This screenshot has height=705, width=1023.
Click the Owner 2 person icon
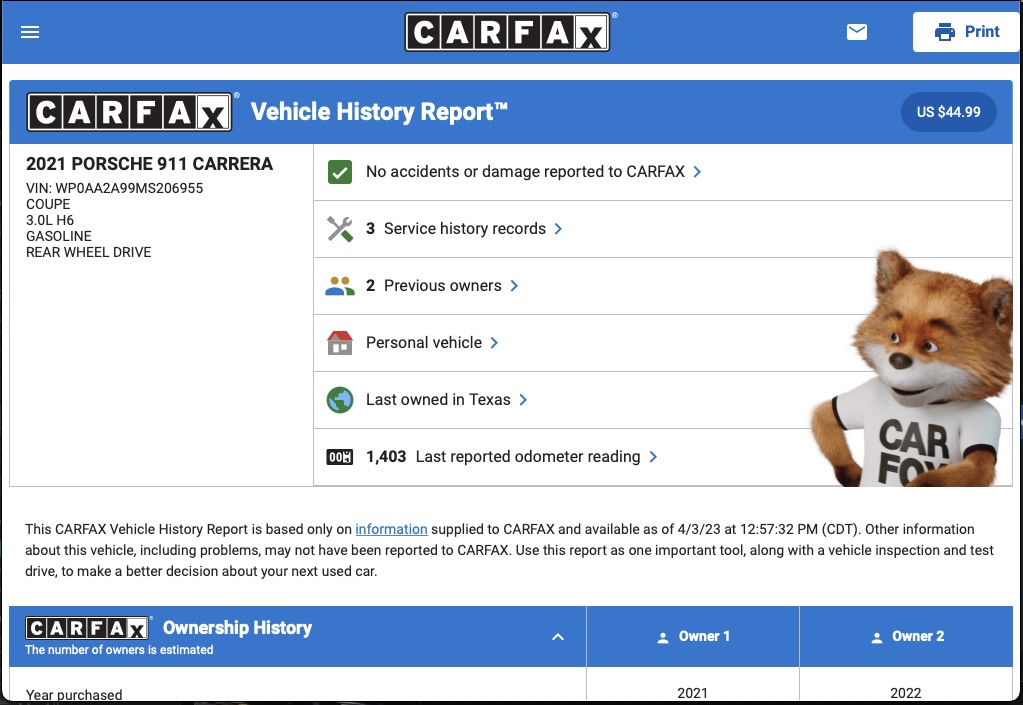(x=877, y=638)
